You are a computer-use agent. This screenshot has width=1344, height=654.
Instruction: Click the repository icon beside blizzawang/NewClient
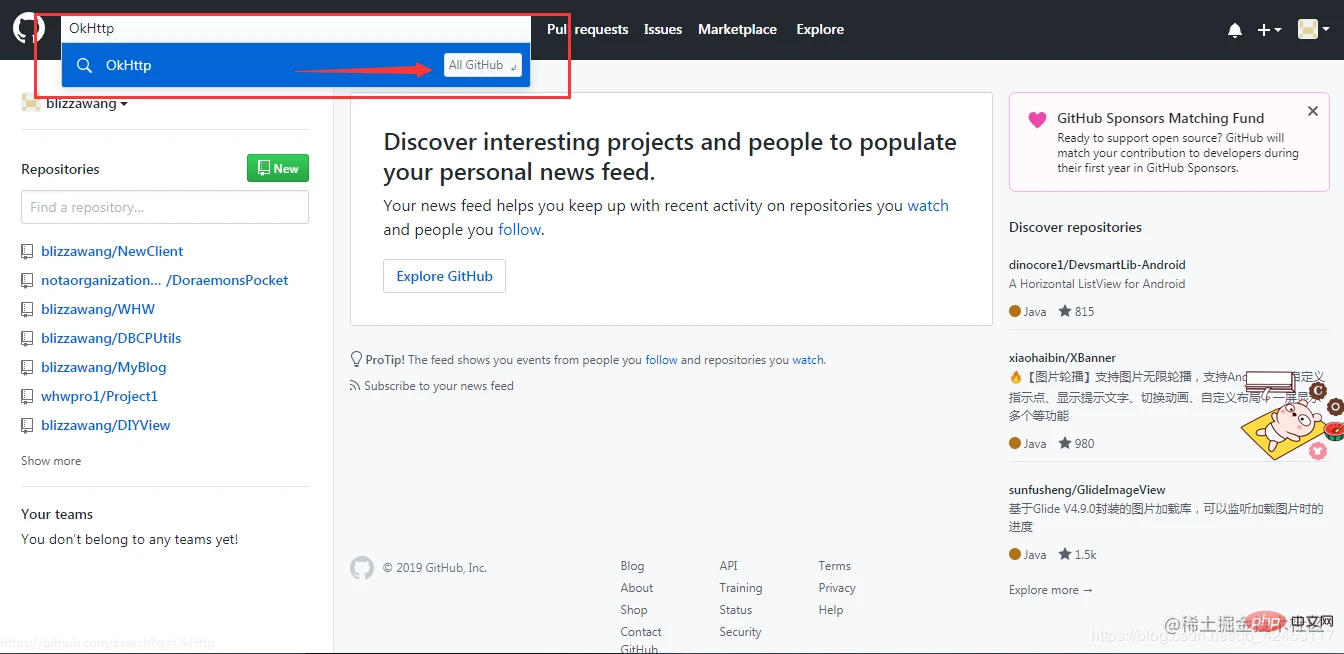click(28, 252)
